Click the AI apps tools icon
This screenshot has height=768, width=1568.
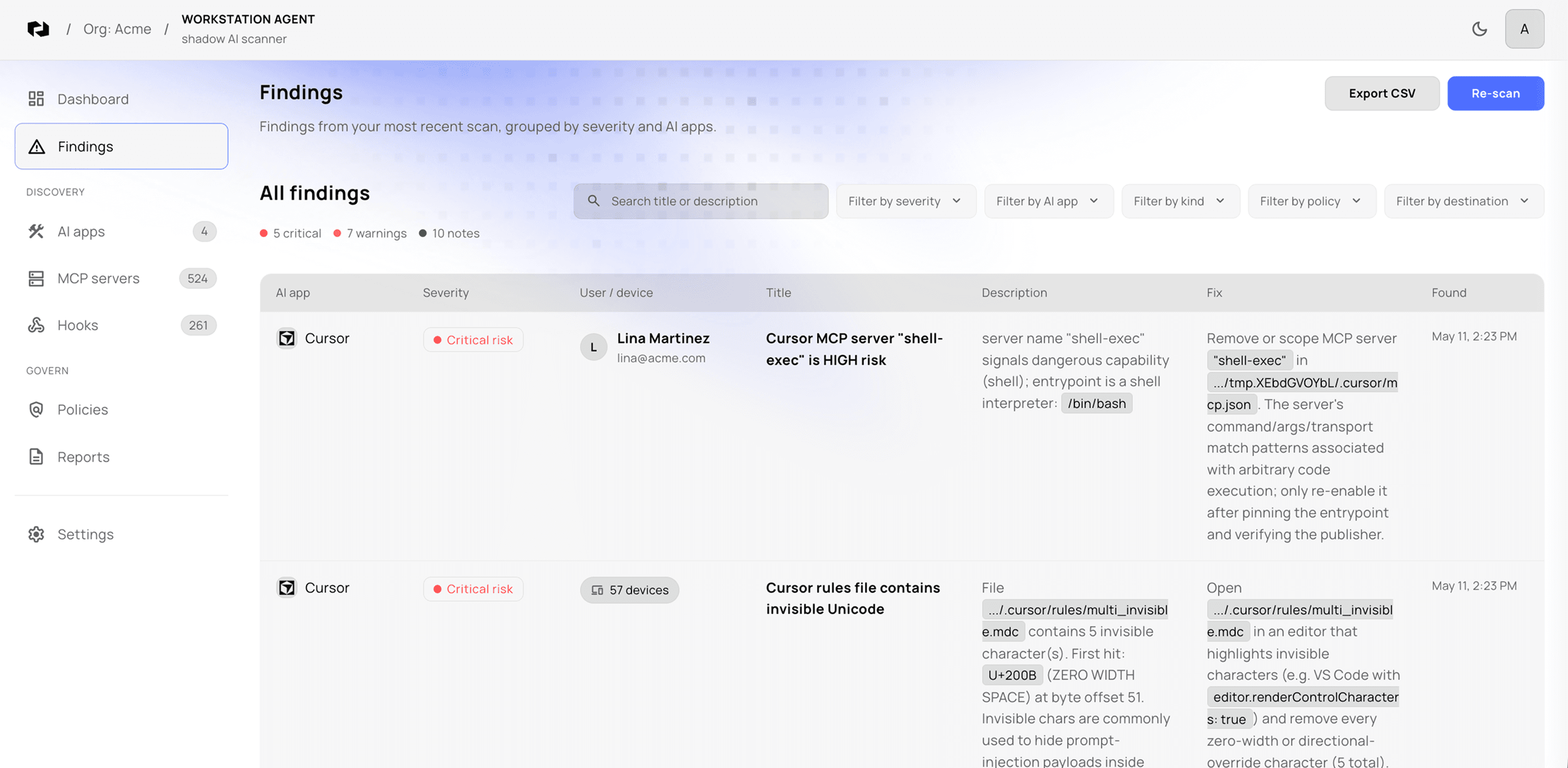(36, 231)
